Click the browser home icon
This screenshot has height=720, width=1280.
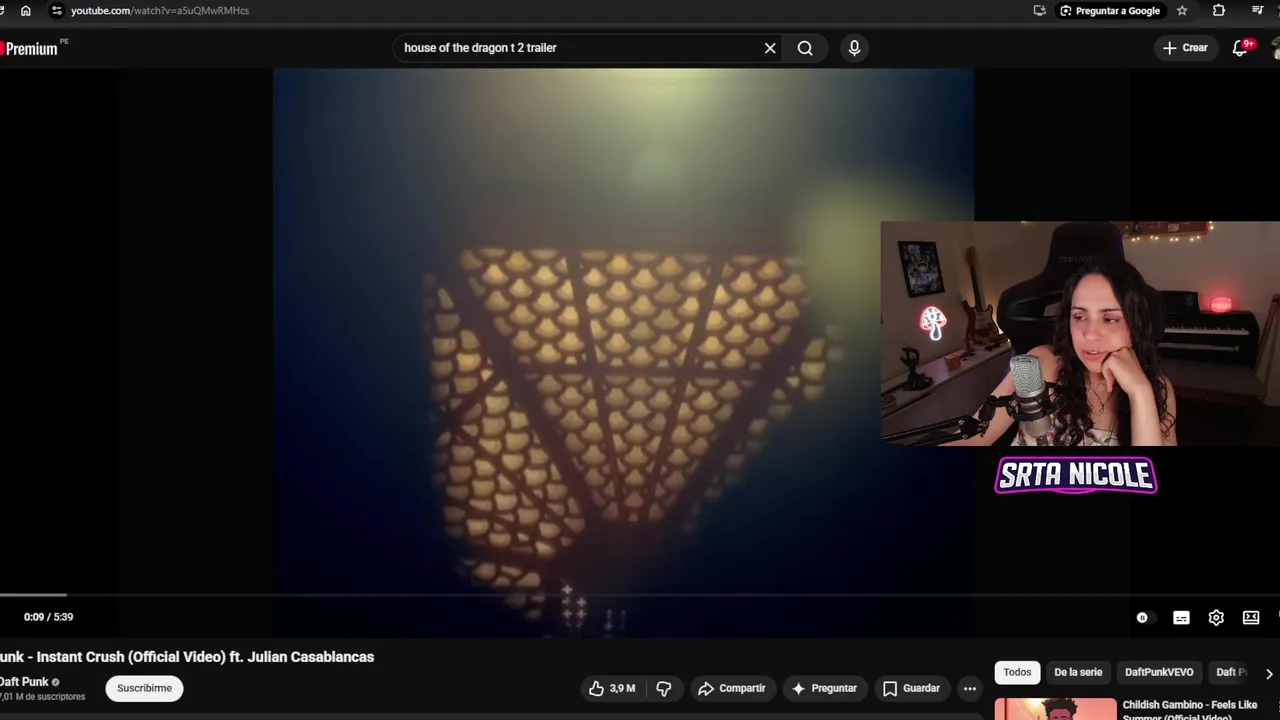26,10
